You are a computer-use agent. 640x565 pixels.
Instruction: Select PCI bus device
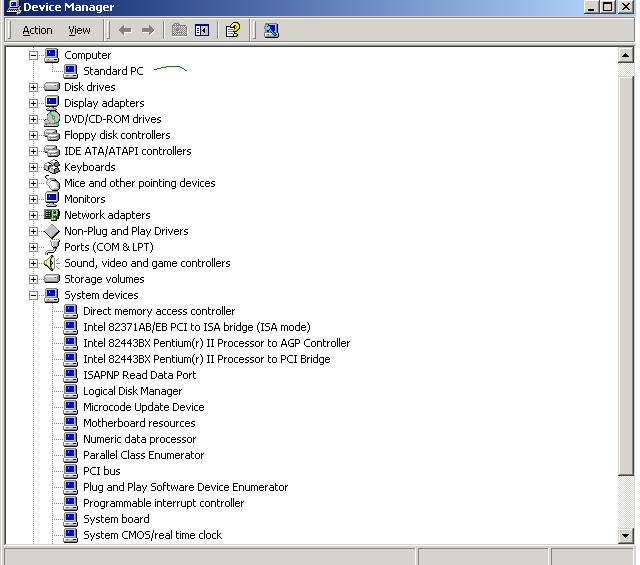pyautogui.click(x=102, y=471)
